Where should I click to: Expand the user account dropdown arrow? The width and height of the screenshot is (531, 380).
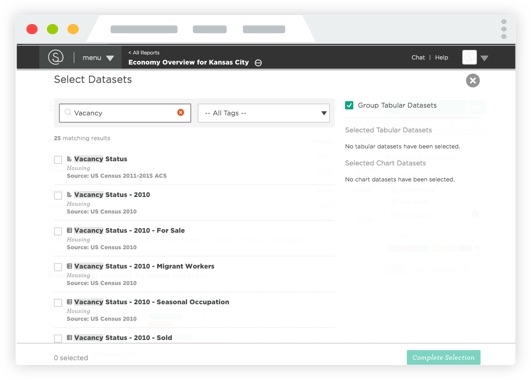(x=485, y=58)
